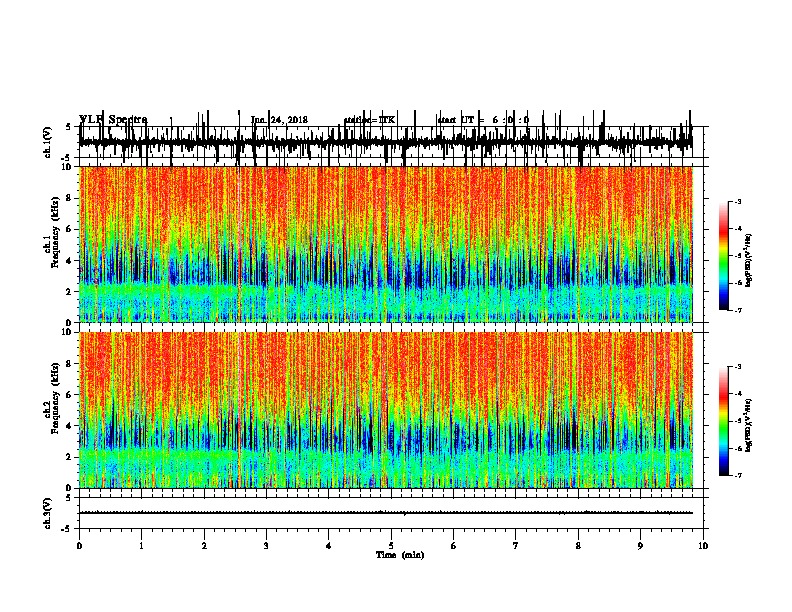
Task: Click the ch.1 colorbar "log(PSD)" label
Action: (749, 261)
